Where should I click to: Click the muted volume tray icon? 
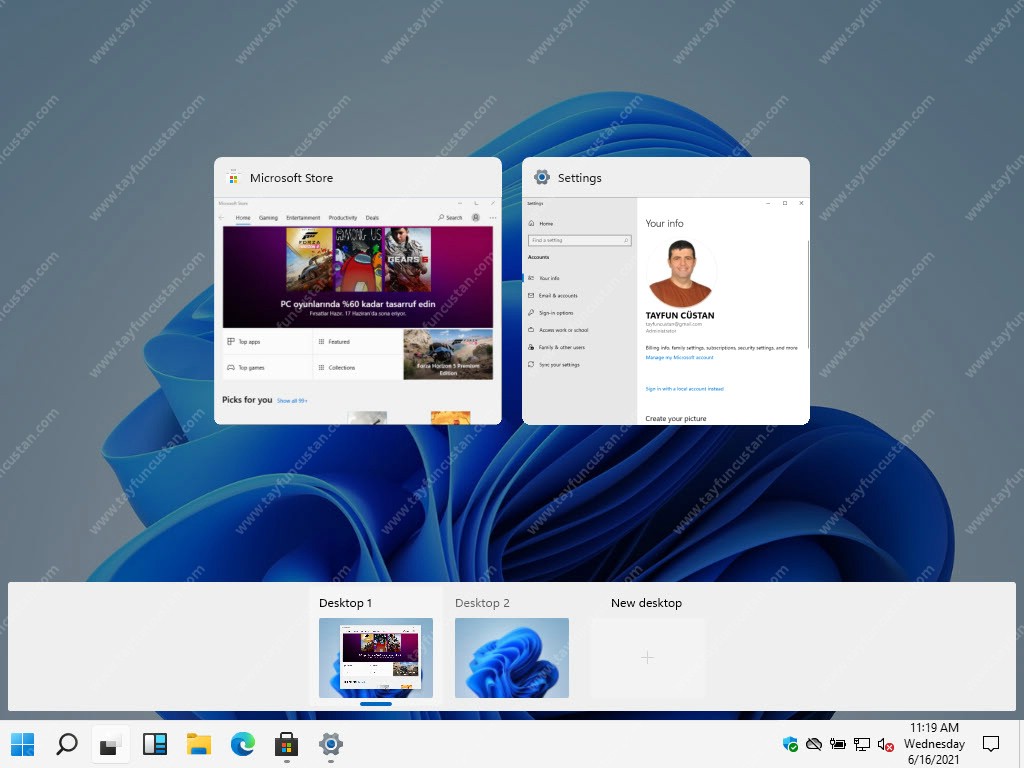tap(886, 744)
